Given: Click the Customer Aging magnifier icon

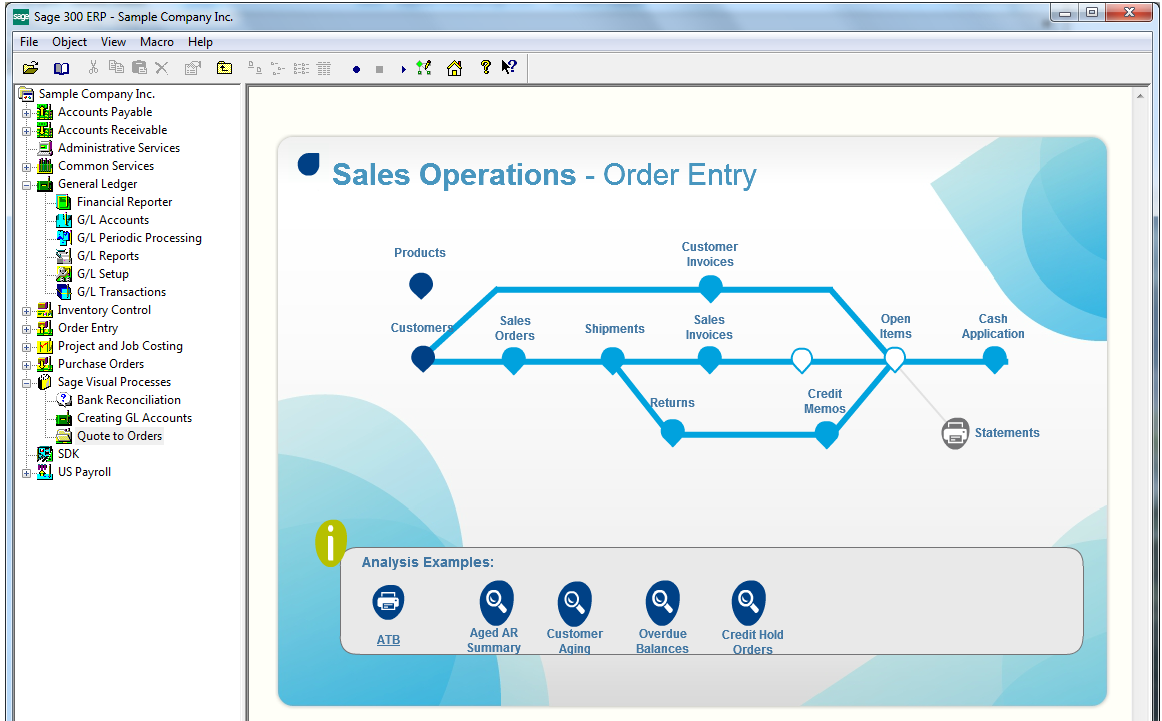Looking at the screenshot, I should pos(574,602).
